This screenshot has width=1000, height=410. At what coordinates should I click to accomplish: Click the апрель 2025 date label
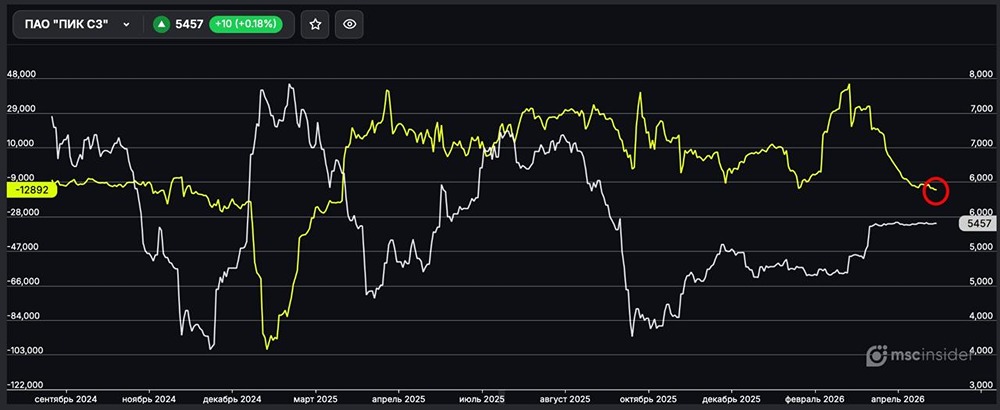(x=399, y=399)
